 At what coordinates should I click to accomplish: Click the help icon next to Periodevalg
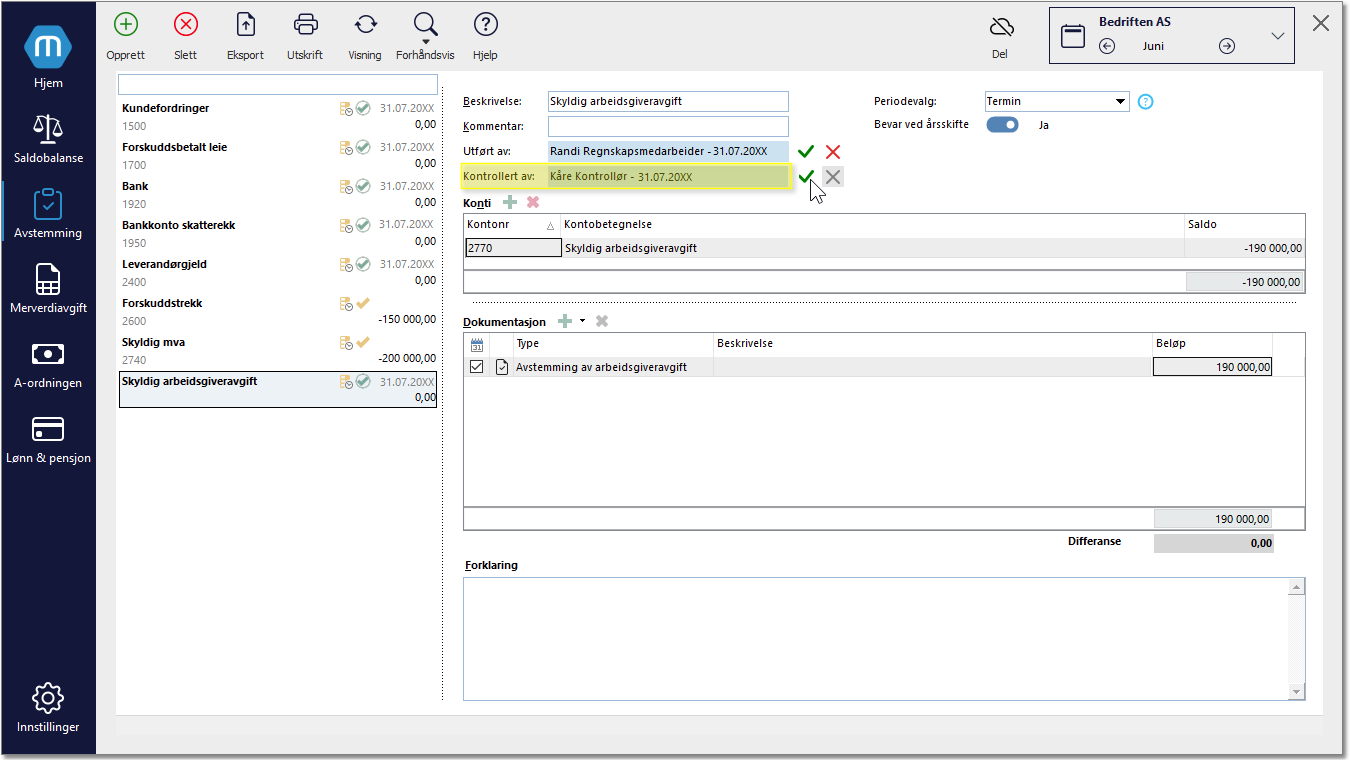[1146, 101]
